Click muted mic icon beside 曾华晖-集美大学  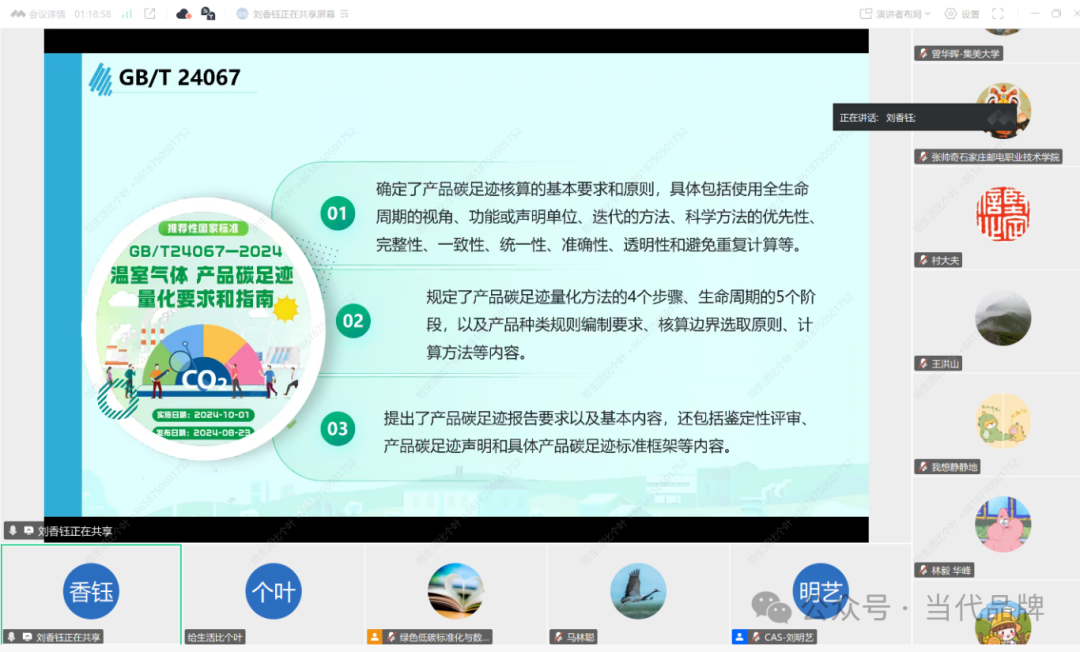point(924,54)
